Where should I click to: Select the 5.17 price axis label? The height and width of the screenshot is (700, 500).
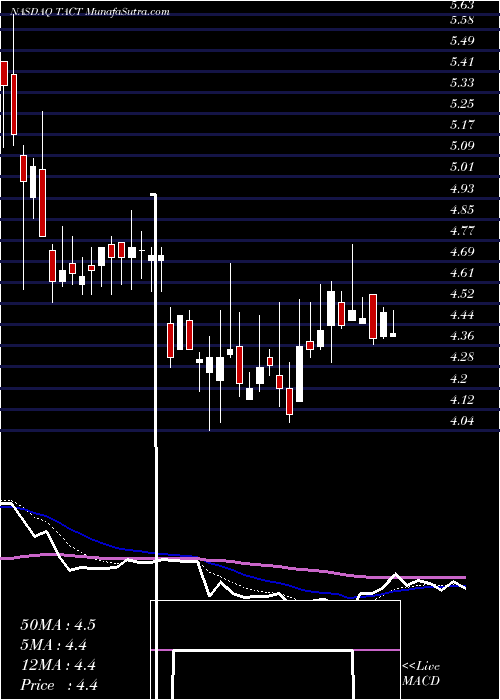(x=462, y=124)
